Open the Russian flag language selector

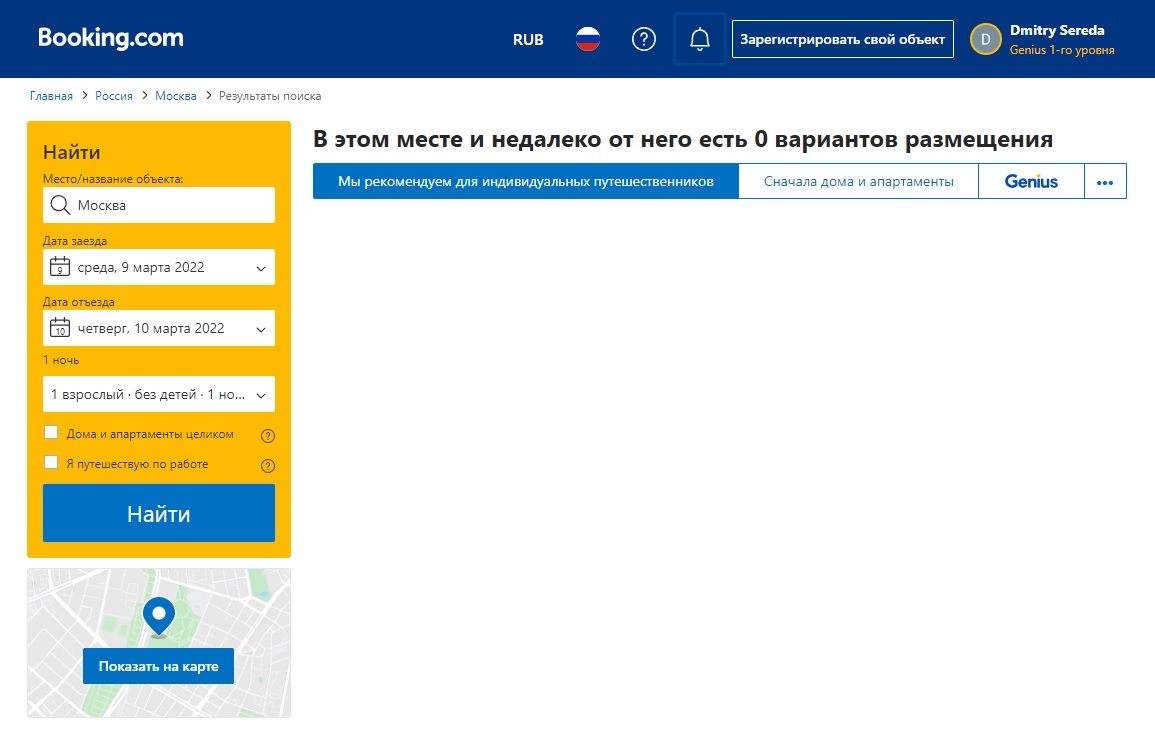pyautogui.click(x=588, y=39)
